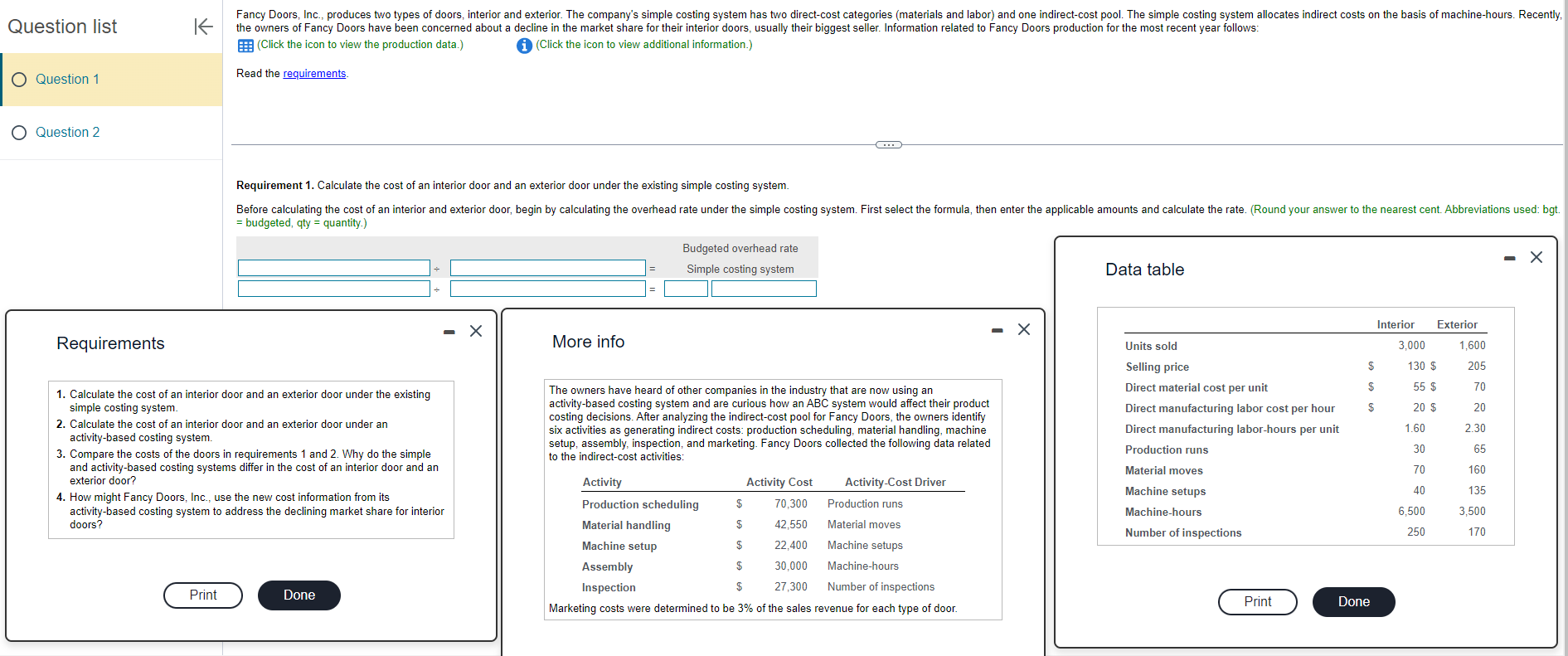Open the first formula denominator dropdown

(x=548, y=268)
